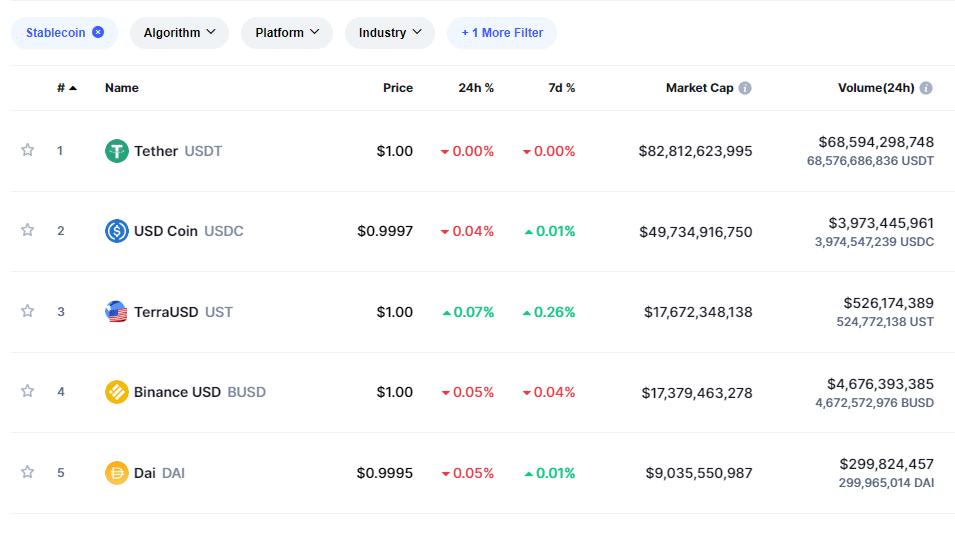Sort the table by Name
955x537 pixels.
point(122,88)
